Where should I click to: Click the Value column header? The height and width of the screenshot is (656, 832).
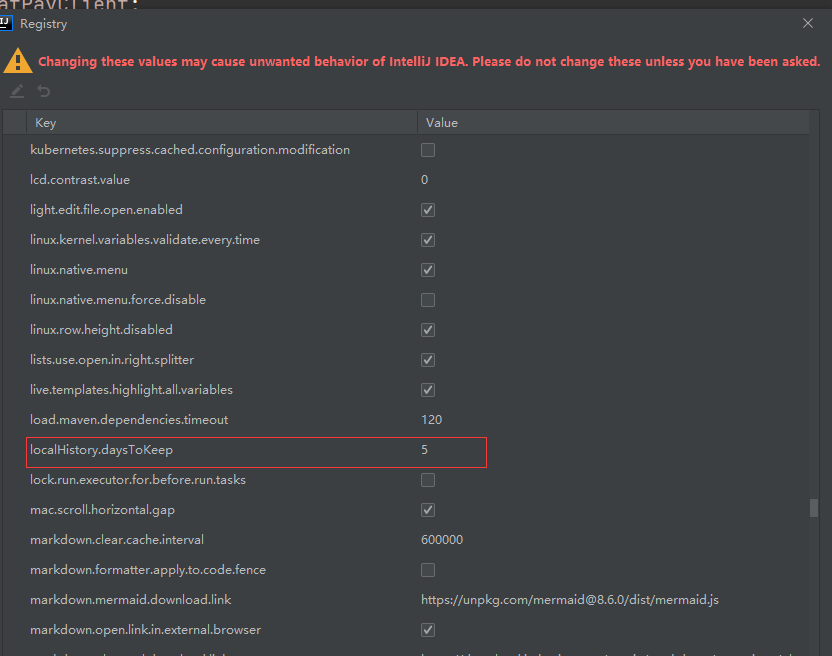coord(613,123)
